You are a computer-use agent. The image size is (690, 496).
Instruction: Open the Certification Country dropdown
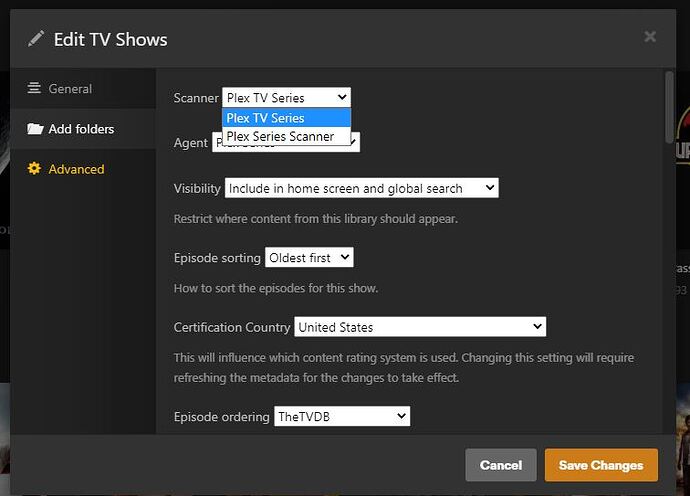pyautogui.click(x=420, y=327)
